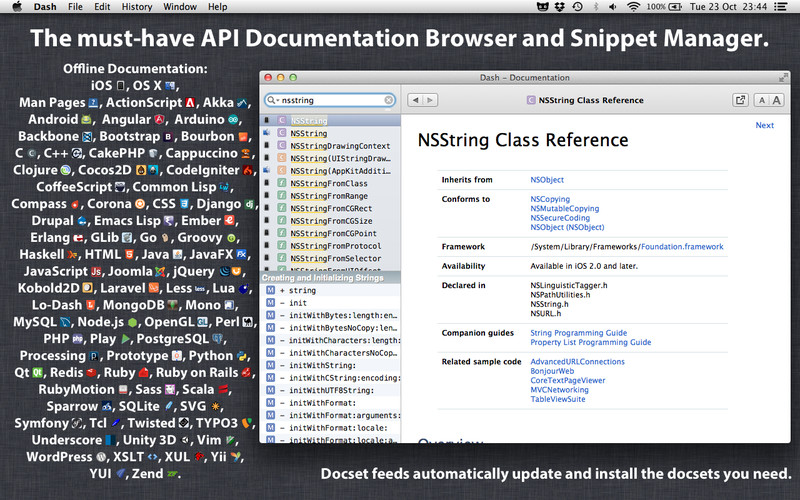Image resolution: width=800 pixels, height=500 pixels.
Task: Increase font size with large A button
Action: pyautogui.click(x=776, y=100)
